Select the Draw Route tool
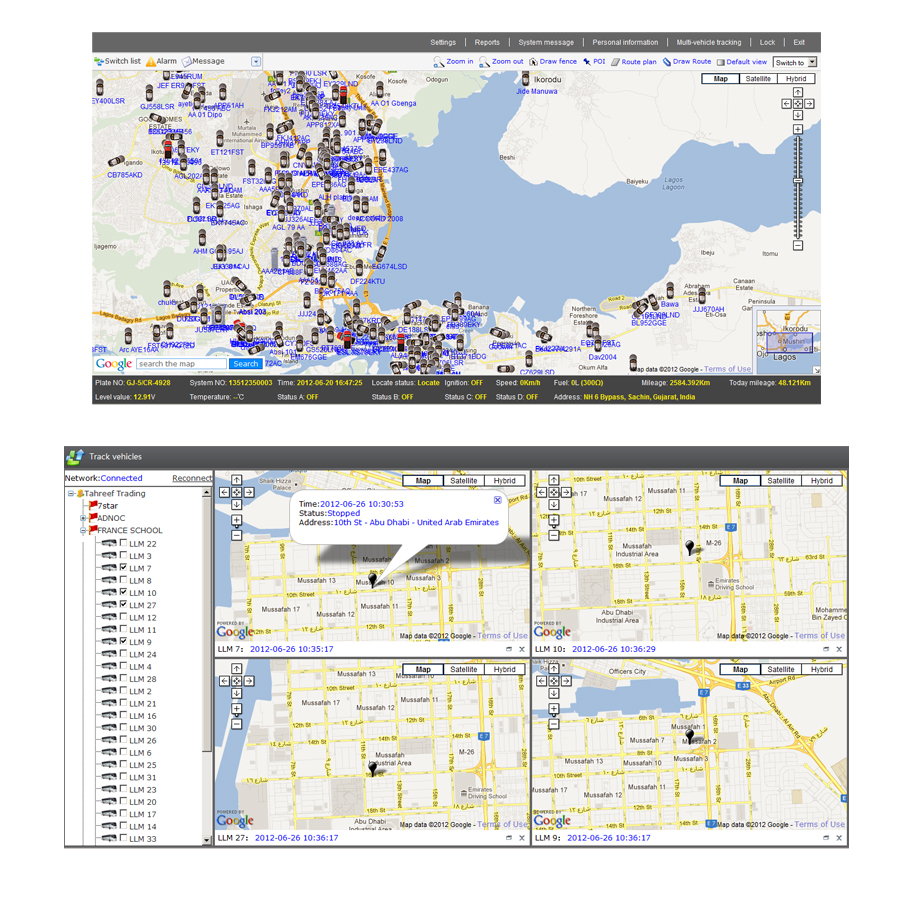The height and width of the screenshot is (900, 900). click(x=687, y=61)
